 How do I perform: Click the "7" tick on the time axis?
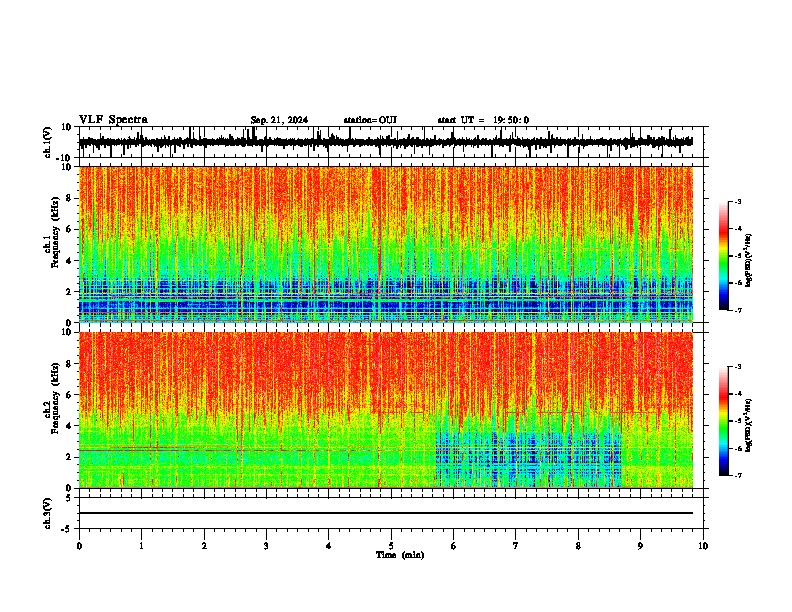coord(516,546)
